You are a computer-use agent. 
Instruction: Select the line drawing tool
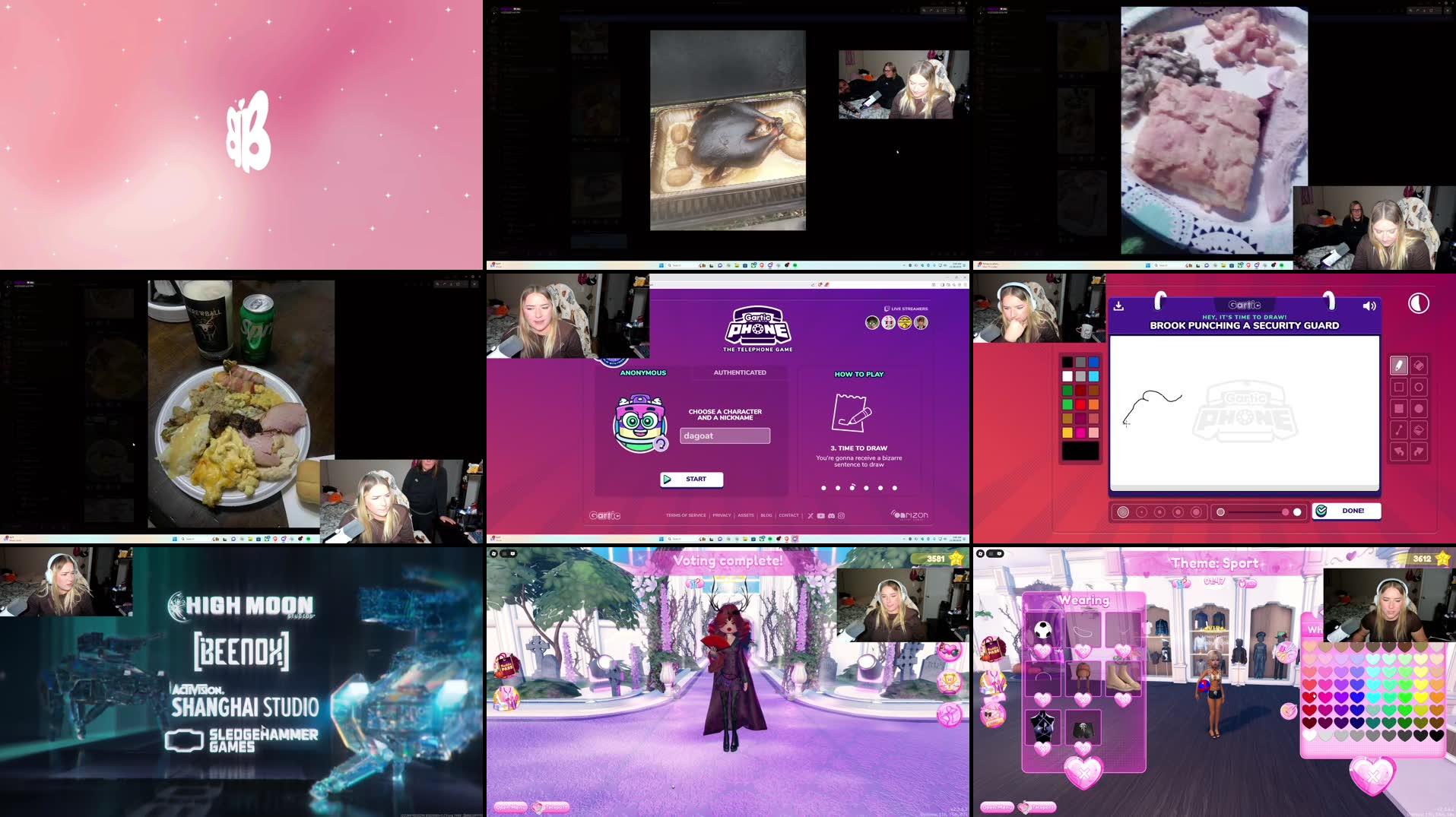pyautogui.click(x=1399, y=429)
